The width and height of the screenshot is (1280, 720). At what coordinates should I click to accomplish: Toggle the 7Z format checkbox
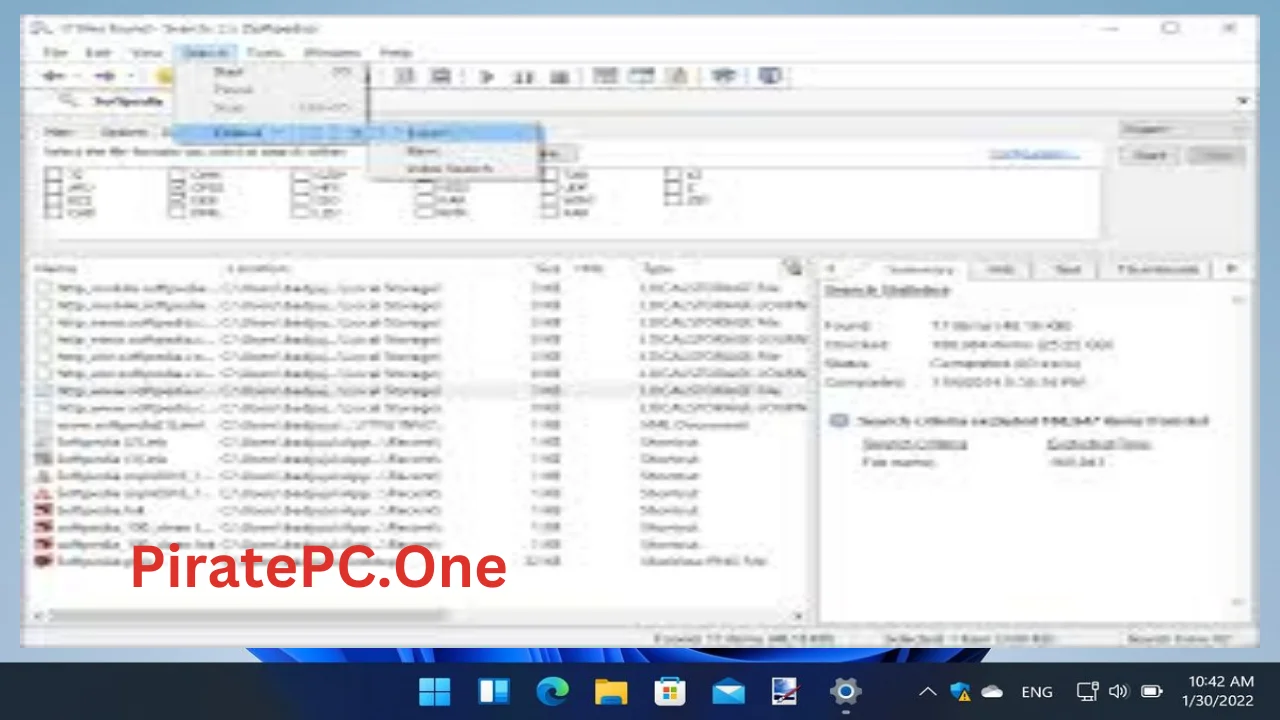click(x=53, y=175)
